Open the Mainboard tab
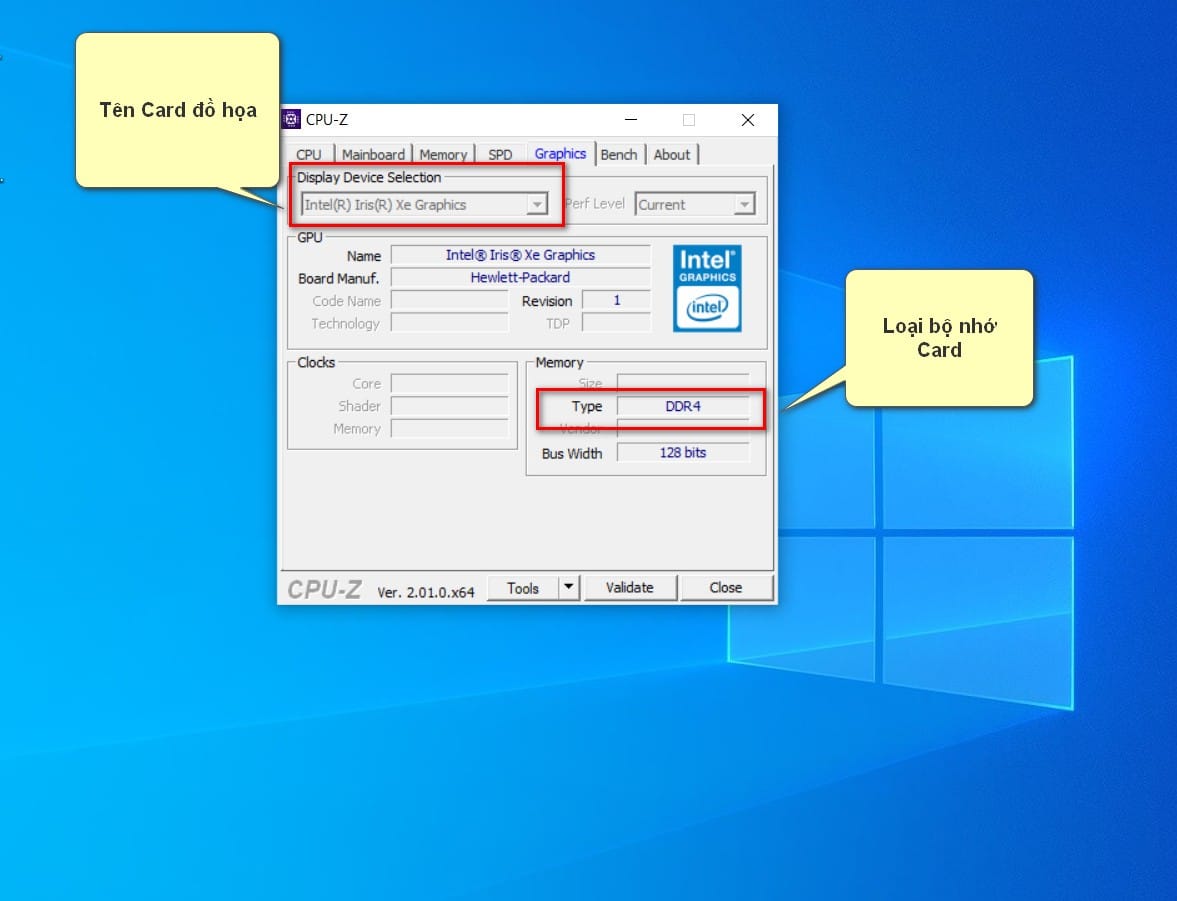Viewport: 1177px width, 901px height. point(373,155)
